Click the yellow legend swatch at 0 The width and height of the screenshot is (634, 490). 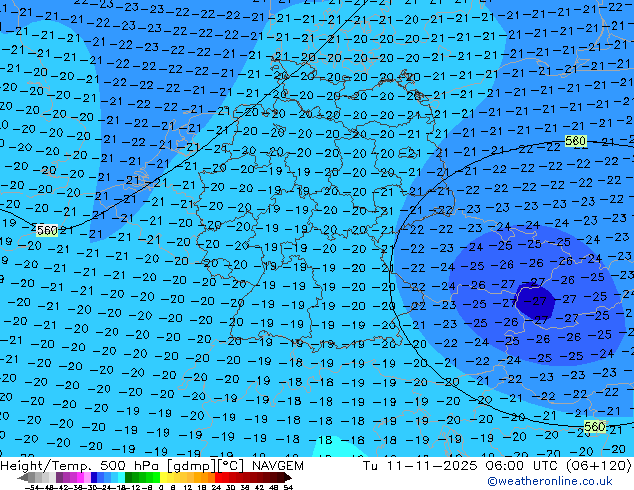coord(163,477)
